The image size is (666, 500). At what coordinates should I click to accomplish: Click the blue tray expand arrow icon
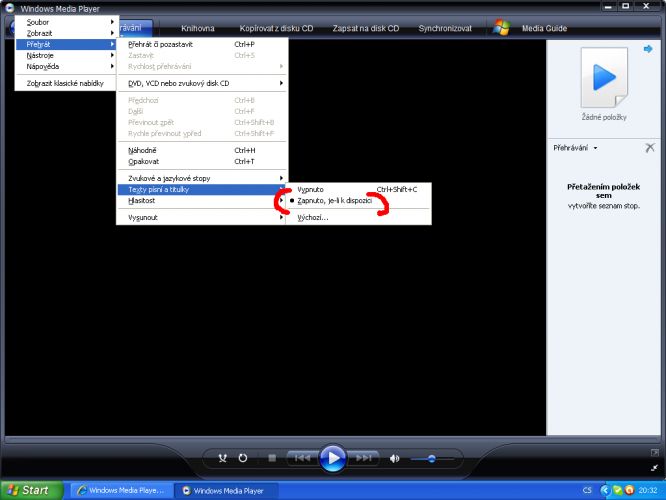pyautogui.click(x=605, y=490)
